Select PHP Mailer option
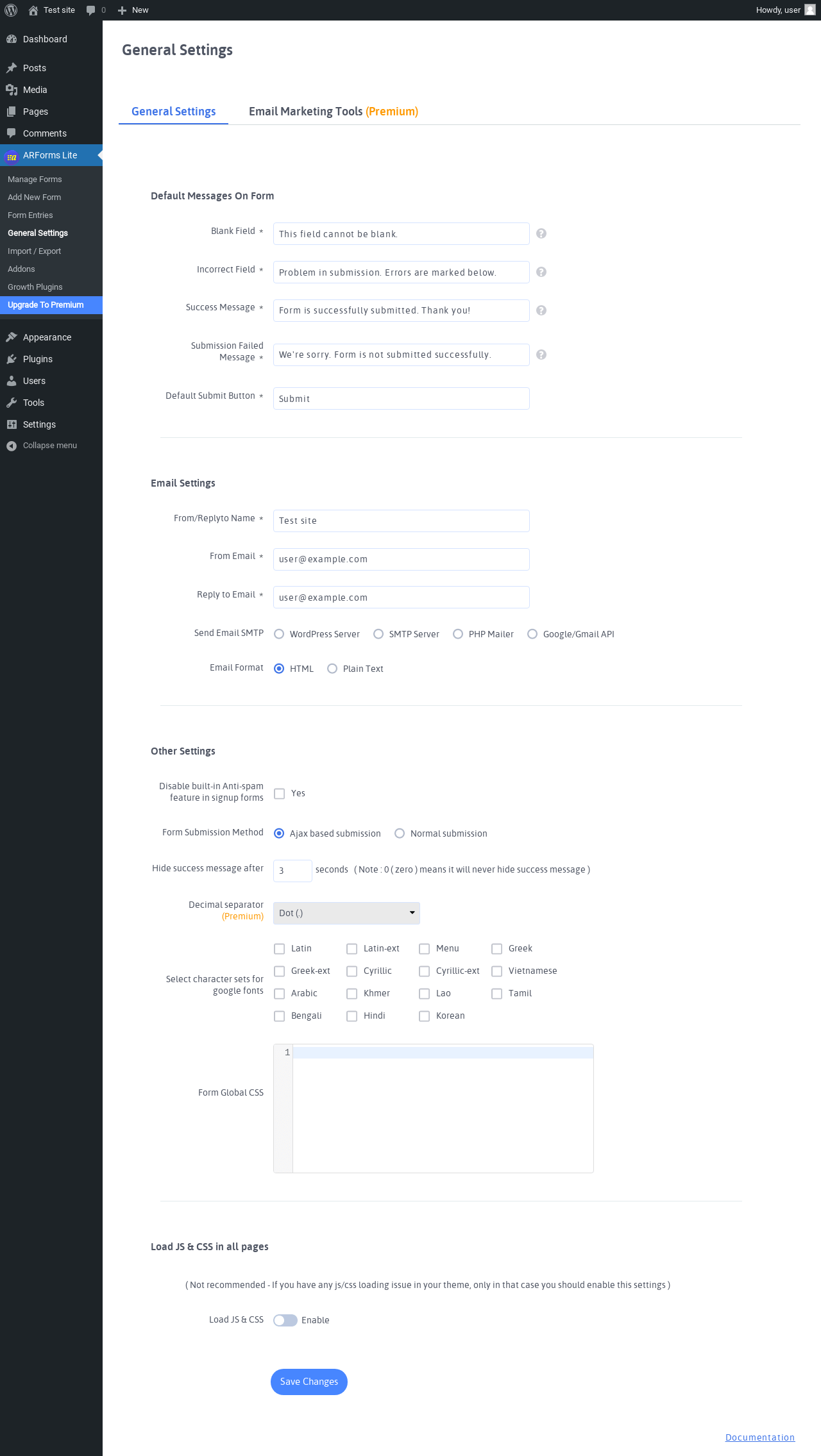The height and width of the screenshot is (1456, 821). (458, 634)
